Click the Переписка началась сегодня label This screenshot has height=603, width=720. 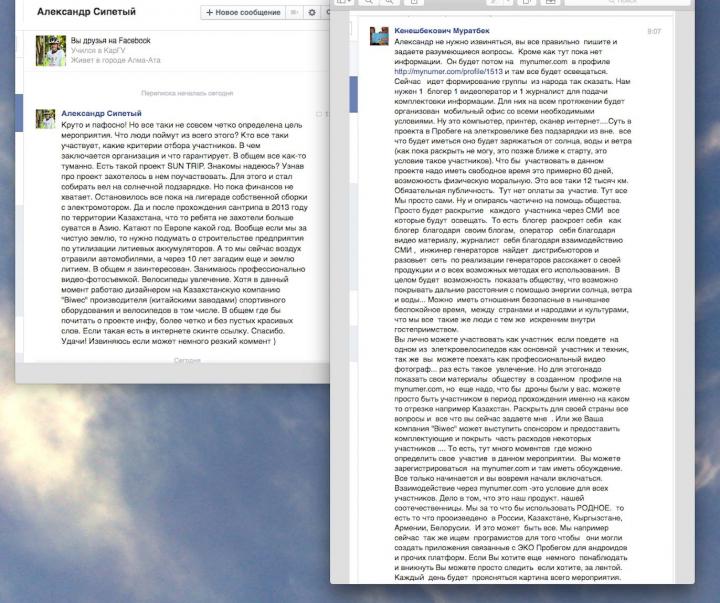[187, 93]
